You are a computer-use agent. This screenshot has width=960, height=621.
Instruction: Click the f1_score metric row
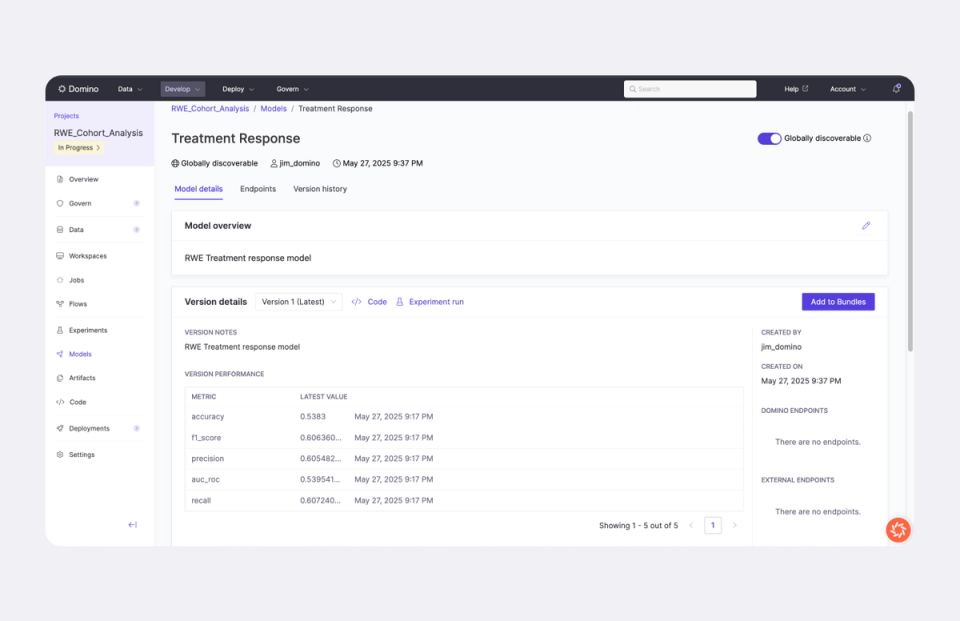(x=464, y=438)
